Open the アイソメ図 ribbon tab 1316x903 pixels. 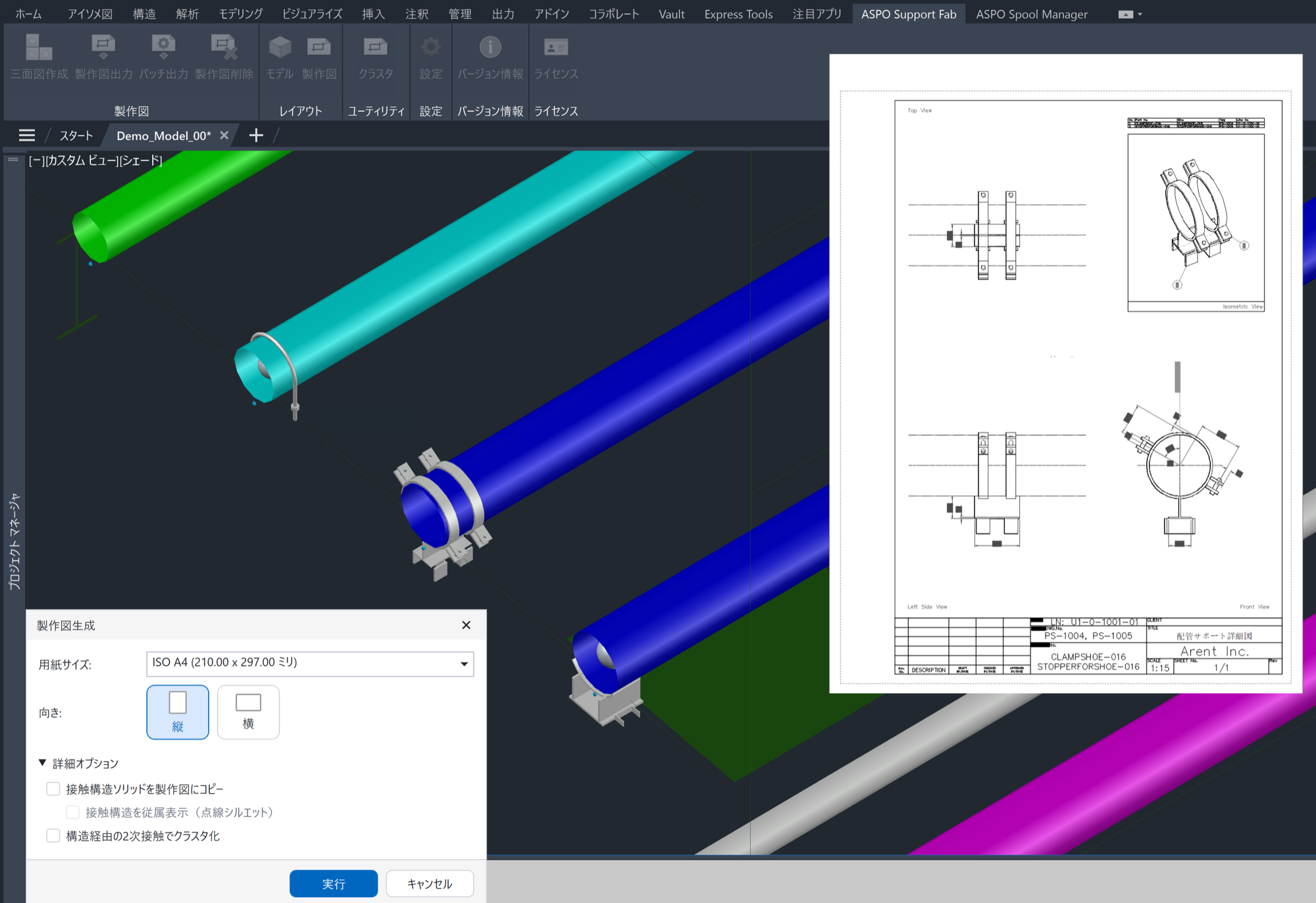click(89, 14)
